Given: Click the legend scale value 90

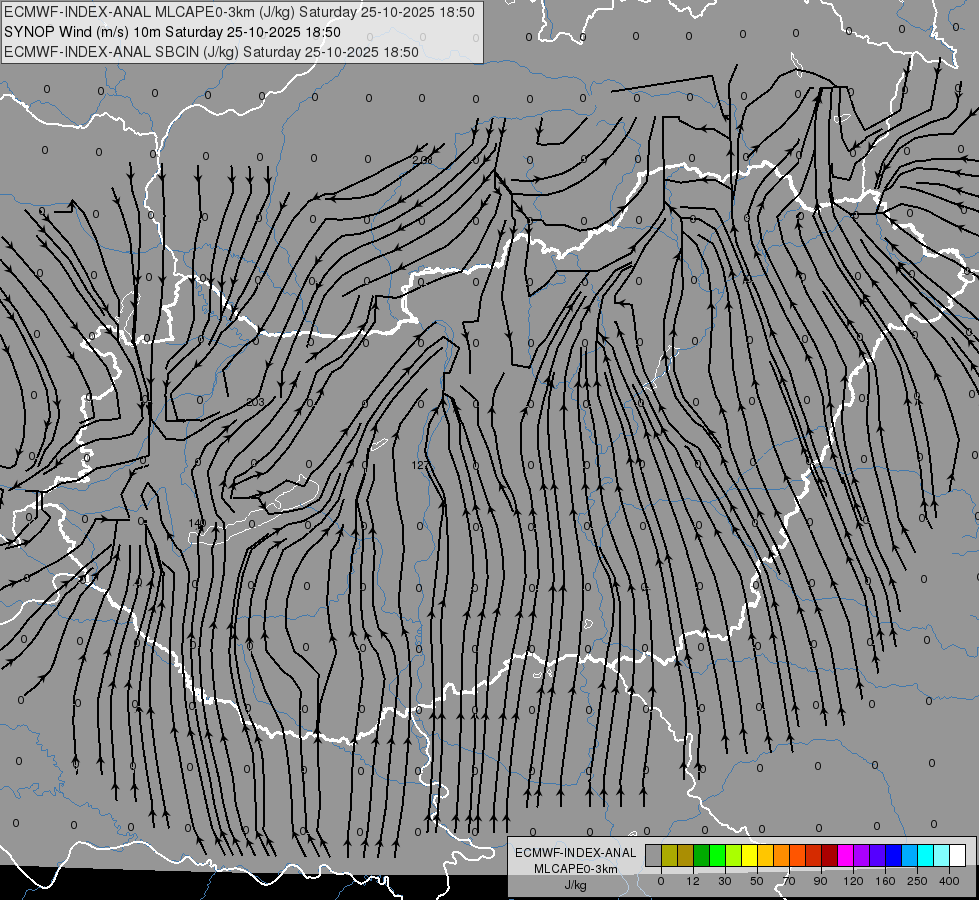Looking at the screenshot, I should pos(820,881).
